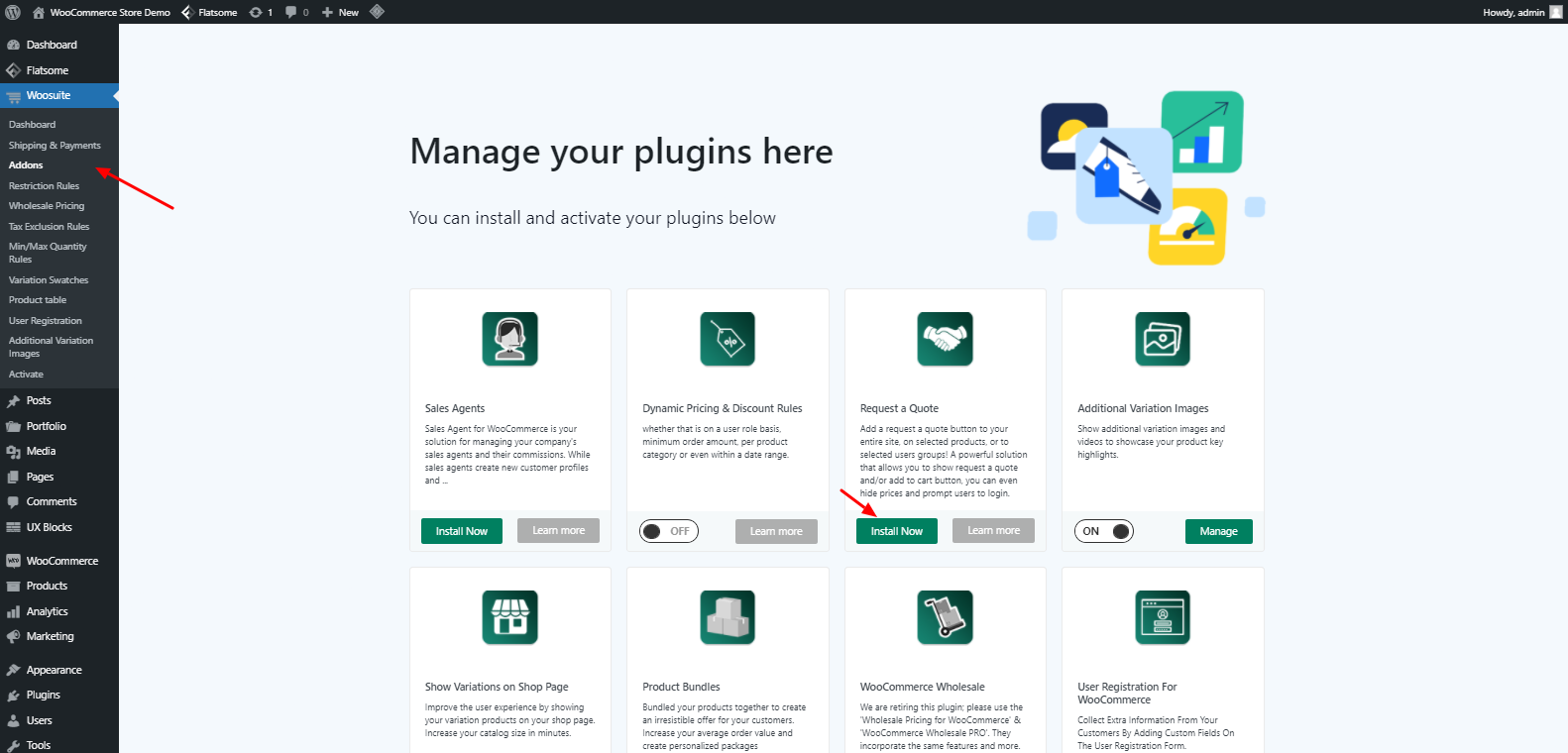Click the Users icon in sidebar
1568x753 pixels.
(x=13, y=721)
